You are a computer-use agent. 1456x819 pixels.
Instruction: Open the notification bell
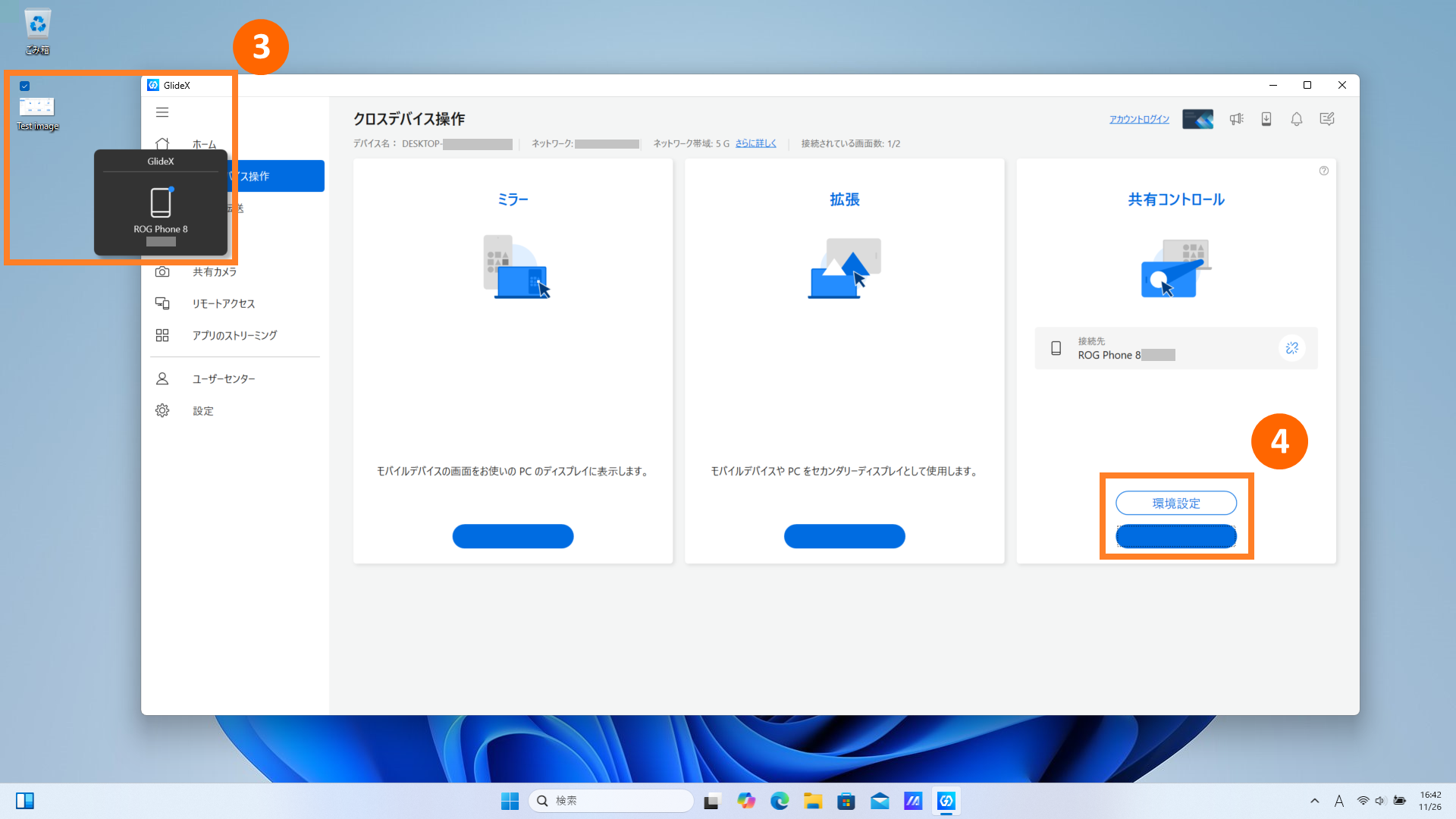[1297, 119]
